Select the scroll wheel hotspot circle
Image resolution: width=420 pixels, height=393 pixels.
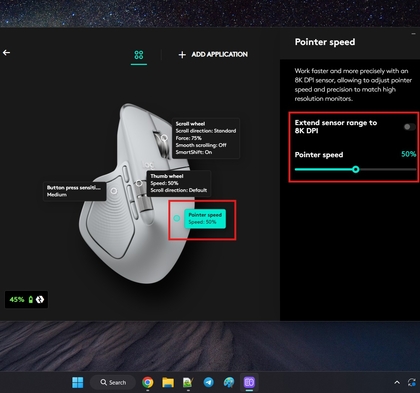[164, 137]
